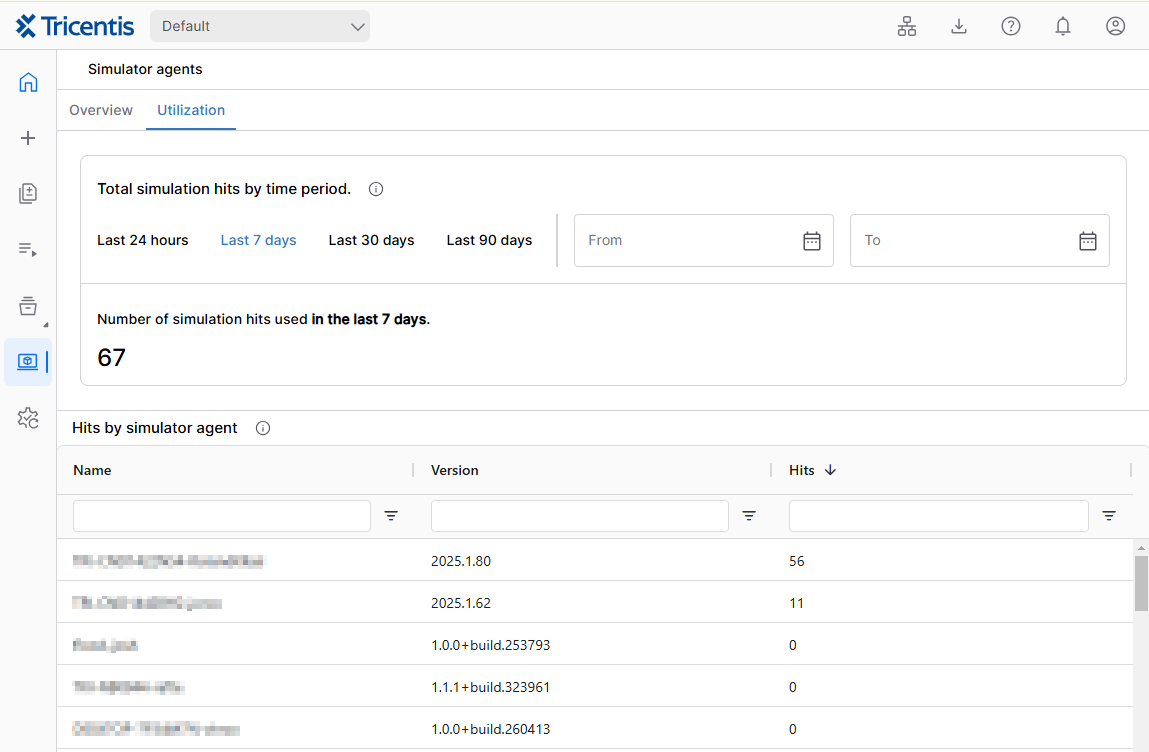Select the Last 24 hours period
The width and height of the screenshot is (1149, 752).
pyautogui.click(x=143, y=240)
